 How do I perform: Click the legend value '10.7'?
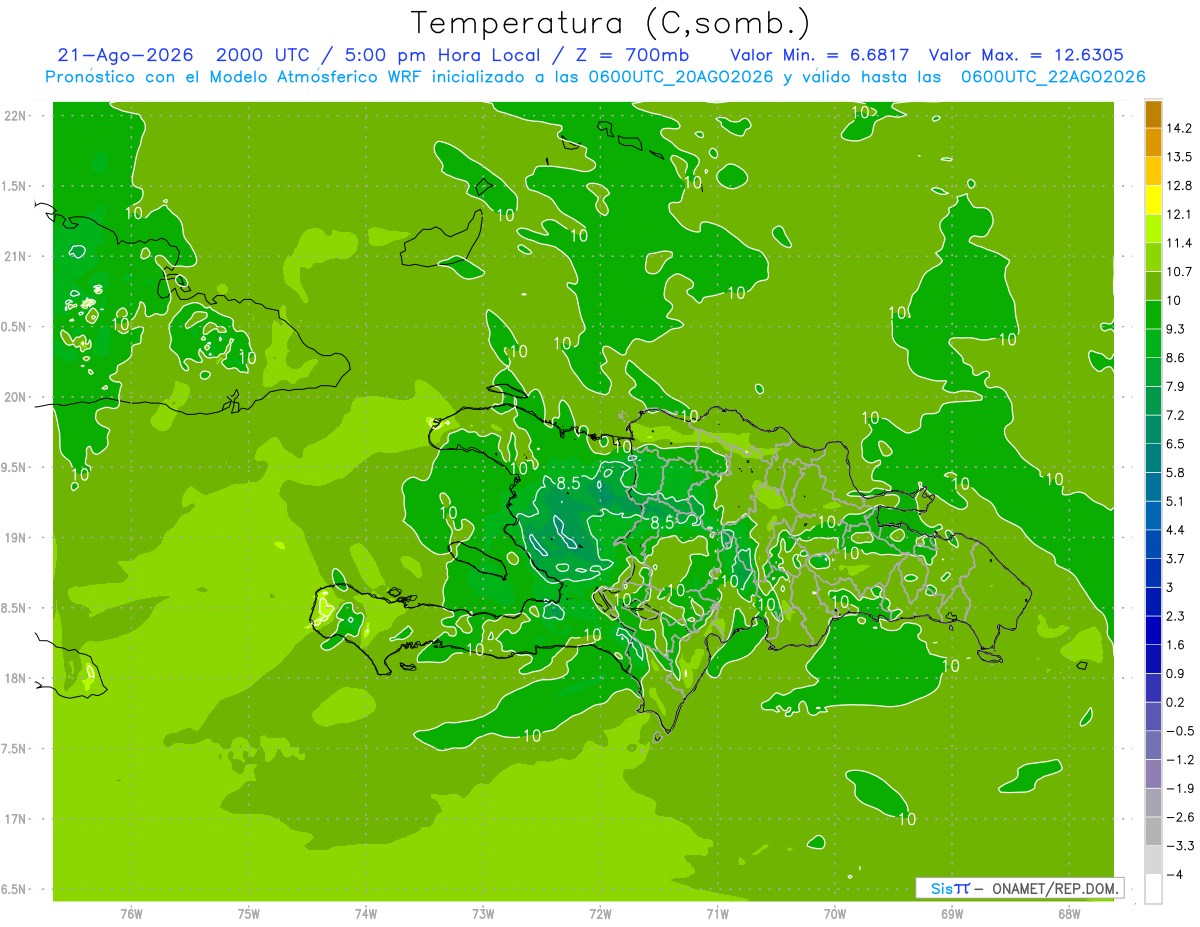coord(1180,272)
